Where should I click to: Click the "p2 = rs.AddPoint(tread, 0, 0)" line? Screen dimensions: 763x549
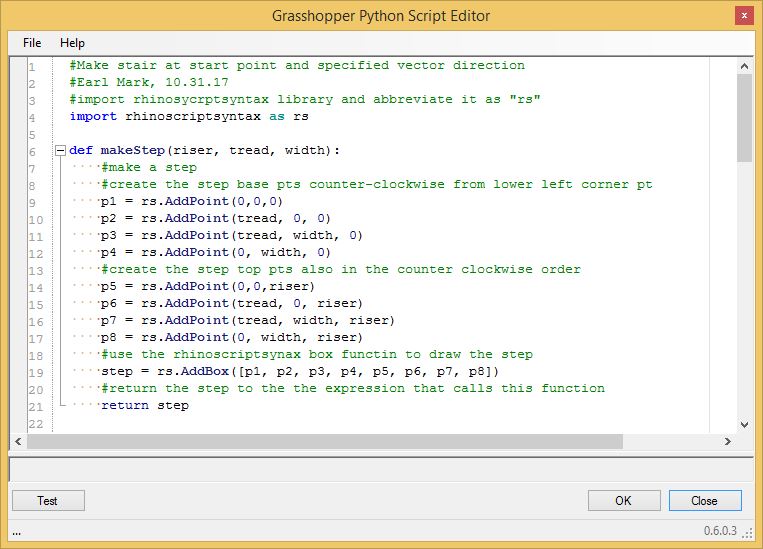(216, 219)
